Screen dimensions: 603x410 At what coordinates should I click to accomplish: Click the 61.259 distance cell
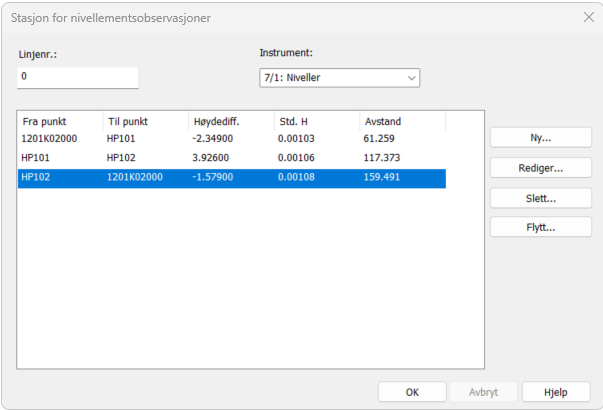point(384,138)
